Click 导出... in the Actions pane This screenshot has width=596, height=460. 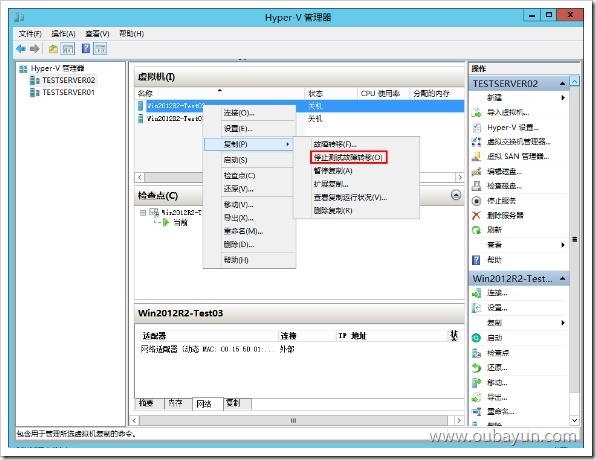tap(497, 397)
